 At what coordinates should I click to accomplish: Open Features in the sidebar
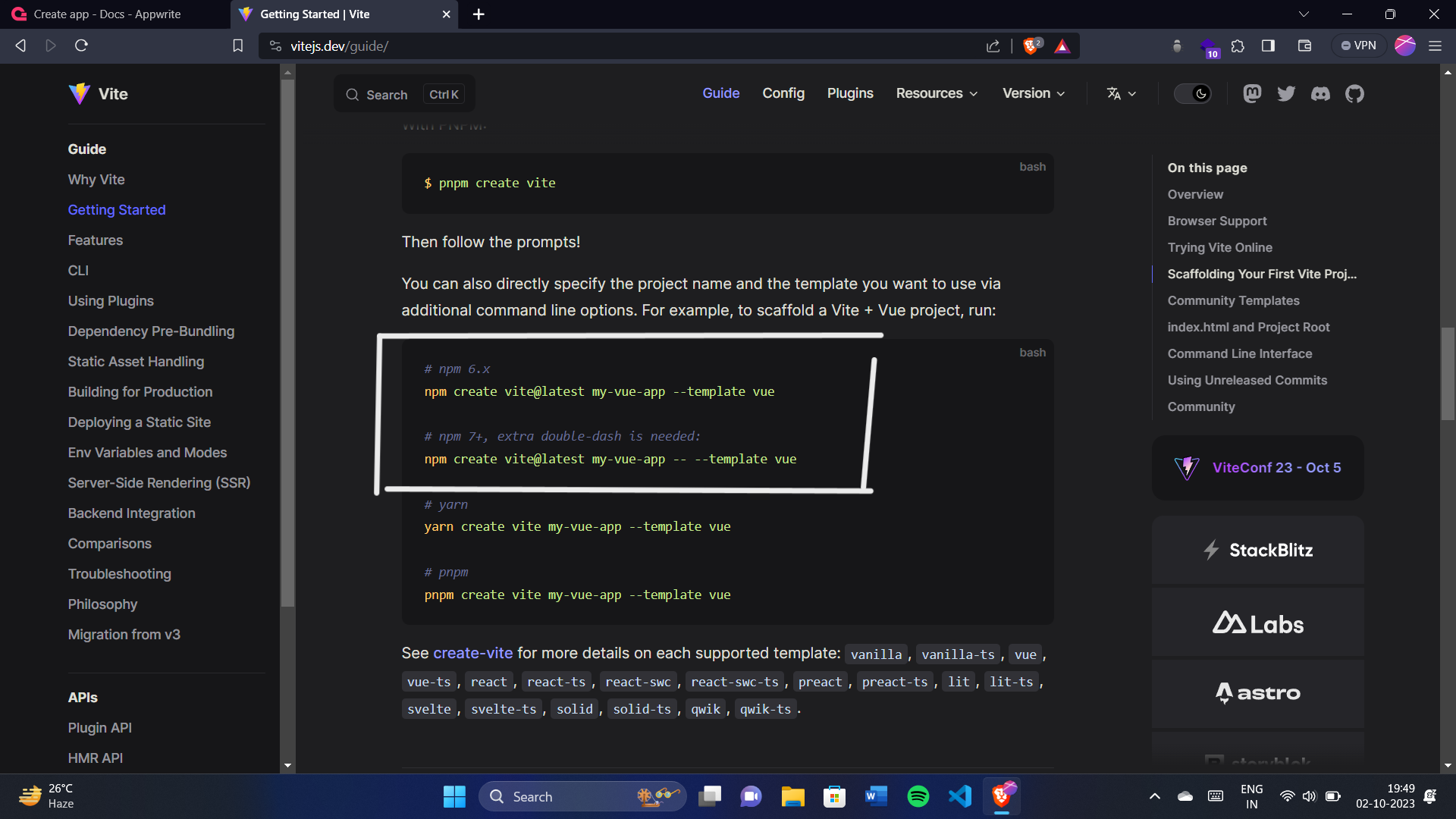pyautogui.click(x=95, y=240)
